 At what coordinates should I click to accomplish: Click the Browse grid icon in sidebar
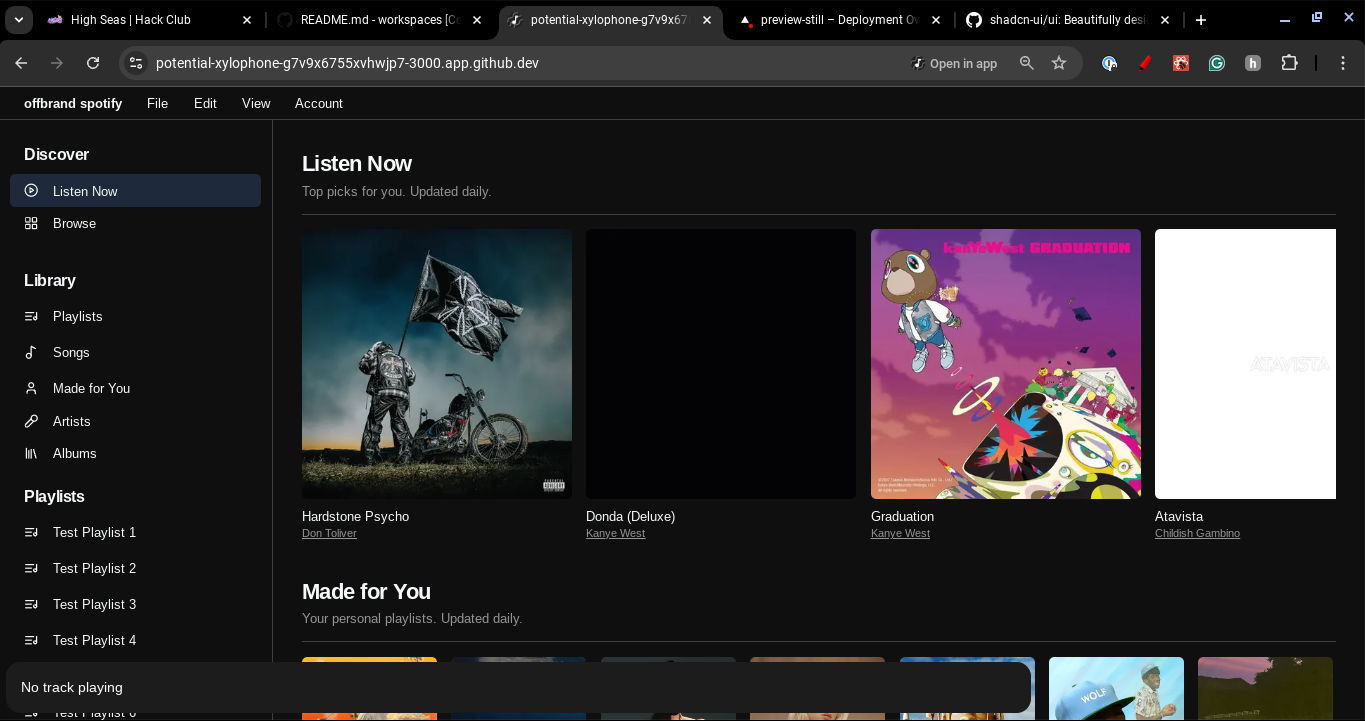point(31,223)
